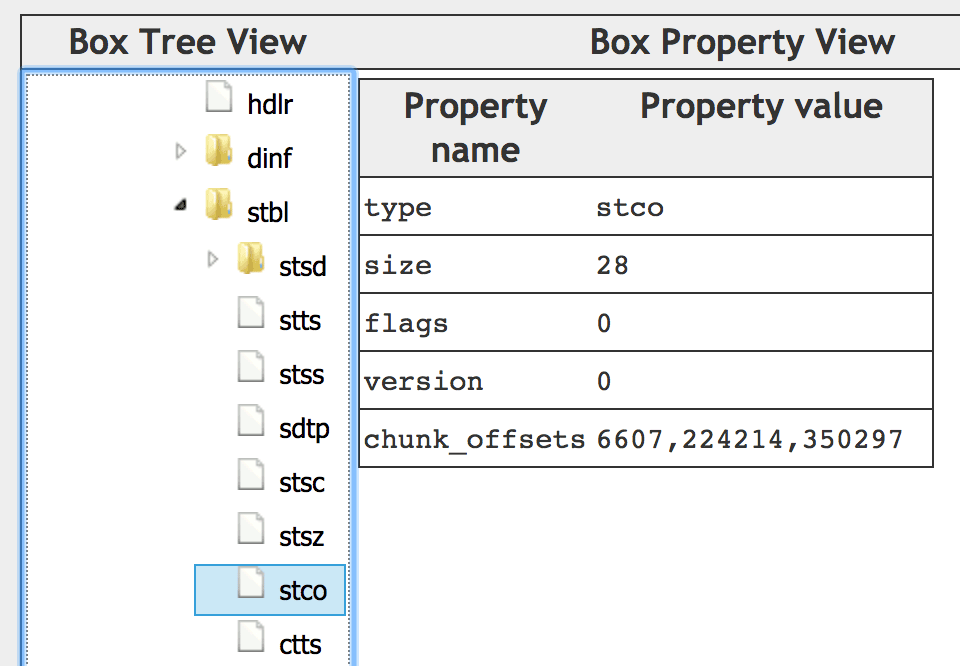Click the stts box file icon
Image resolution: width=960 pixels, height=666 pixels.
tap(251, 312)
